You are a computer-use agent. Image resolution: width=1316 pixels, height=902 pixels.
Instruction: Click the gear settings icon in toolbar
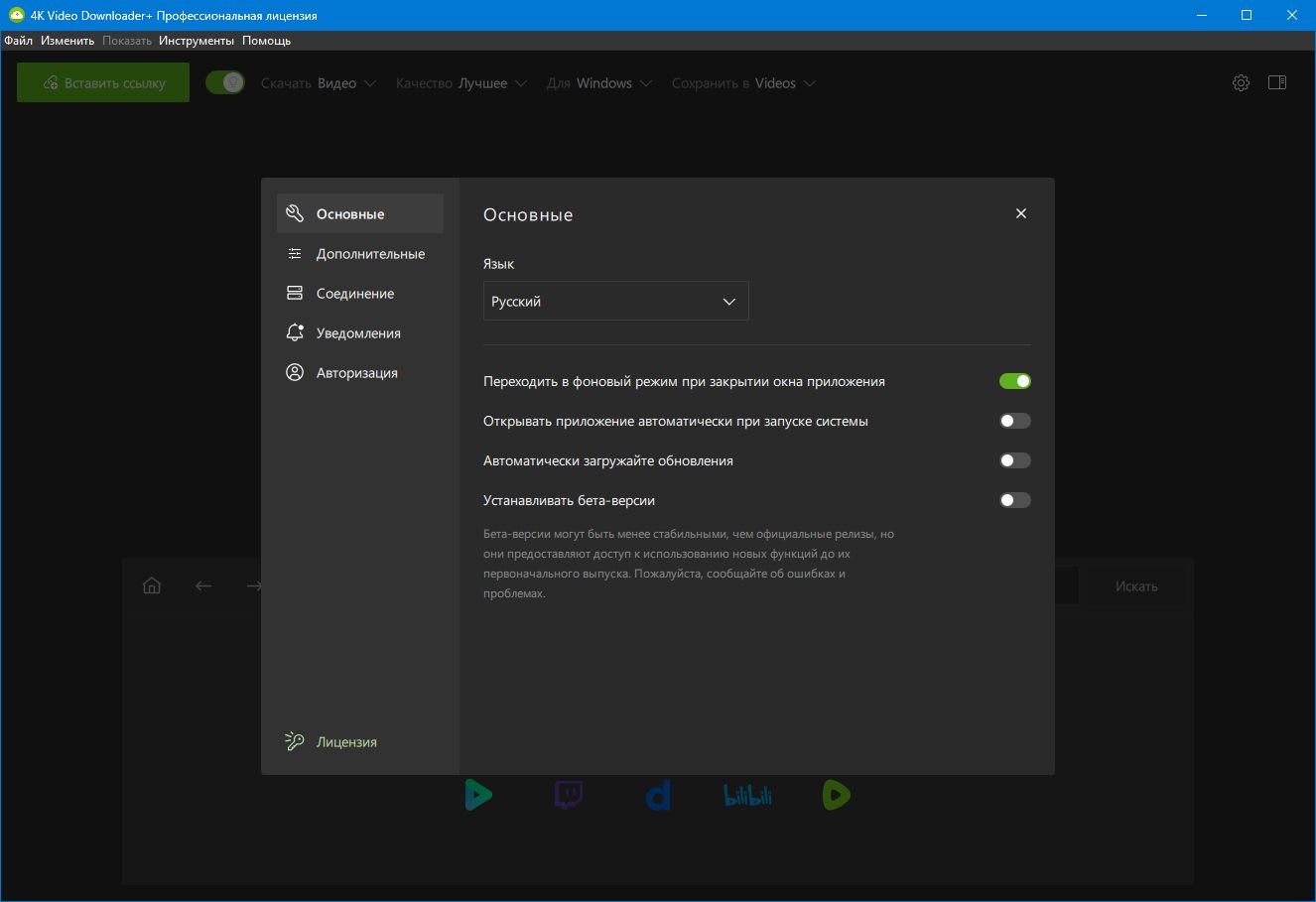point(1241,83)
